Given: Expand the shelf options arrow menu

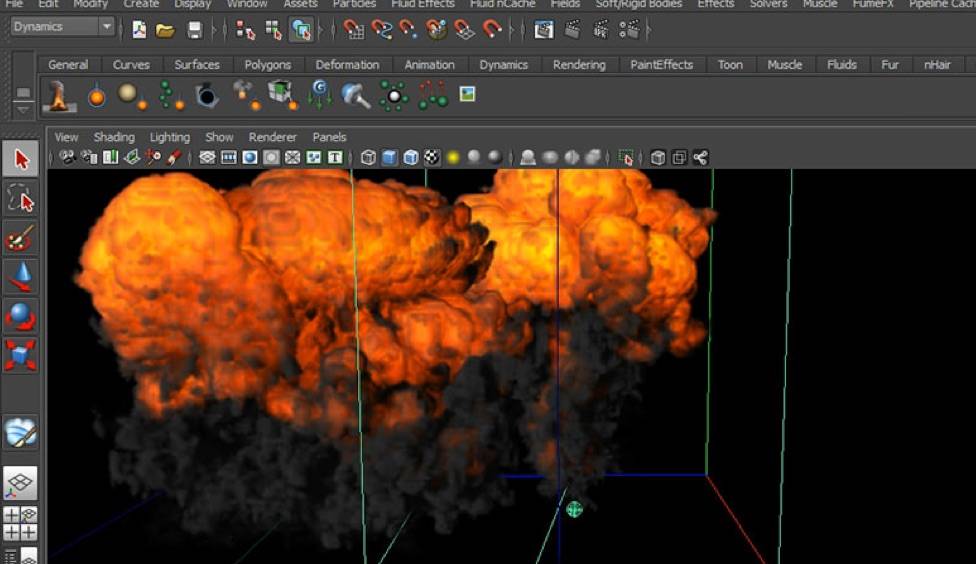Looking at the screenshot, I should (x=22, y=108).
